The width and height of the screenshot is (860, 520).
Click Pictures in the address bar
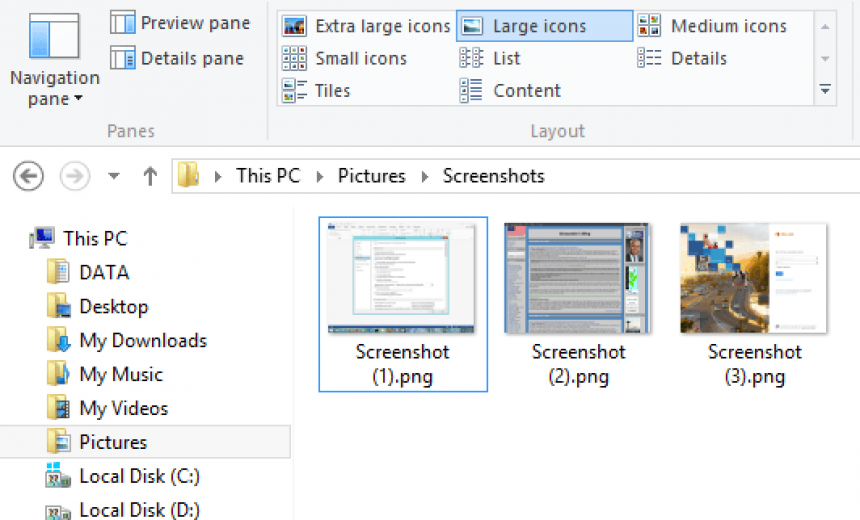pos(371,176)
